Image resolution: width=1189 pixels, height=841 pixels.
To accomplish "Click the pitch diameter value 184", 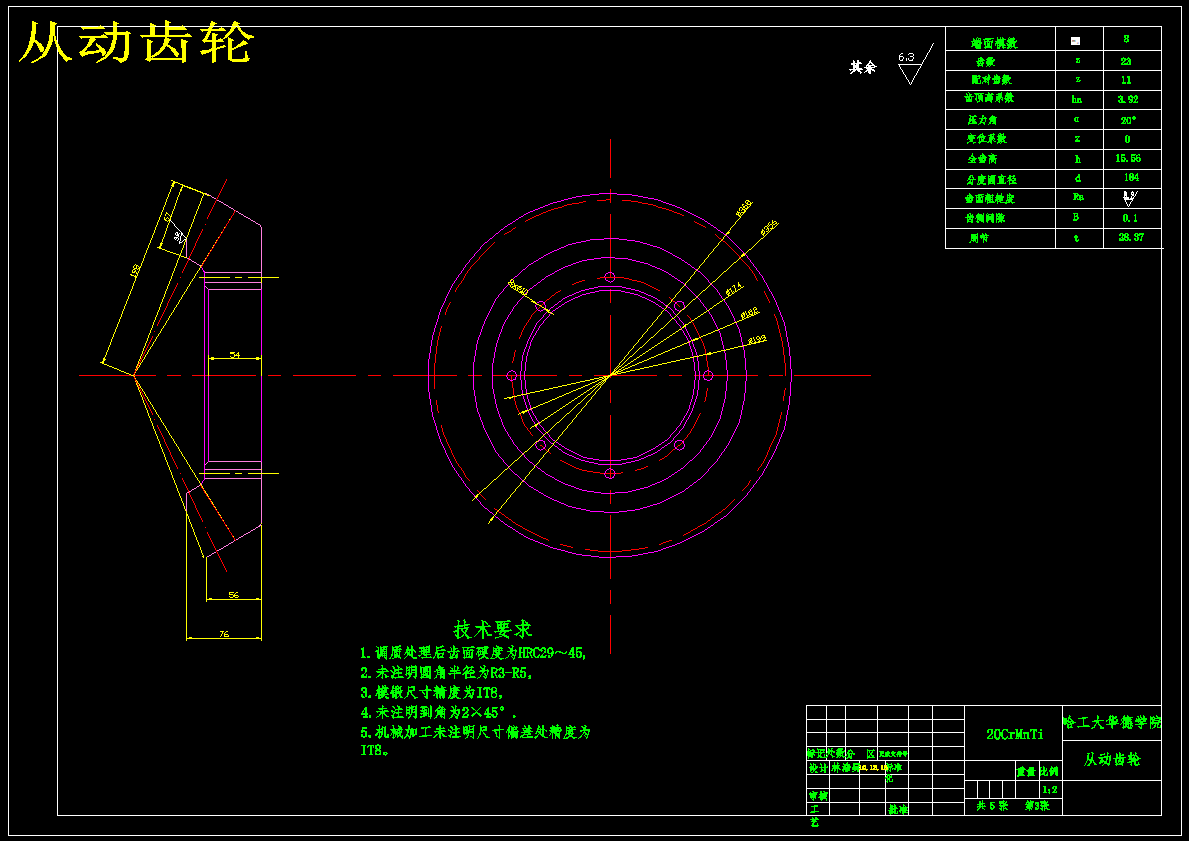I will click(1131, 177).
